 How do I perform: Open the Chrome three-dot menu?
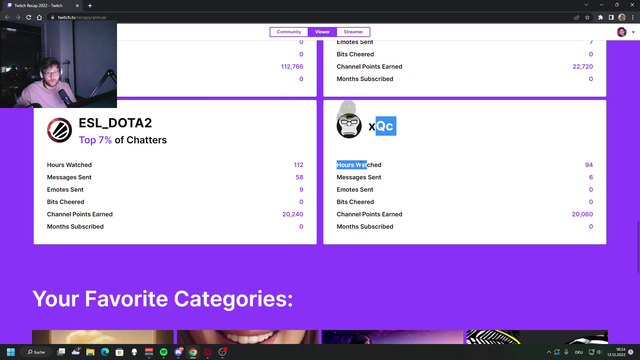pyautogui.click(x=633, y=18)
